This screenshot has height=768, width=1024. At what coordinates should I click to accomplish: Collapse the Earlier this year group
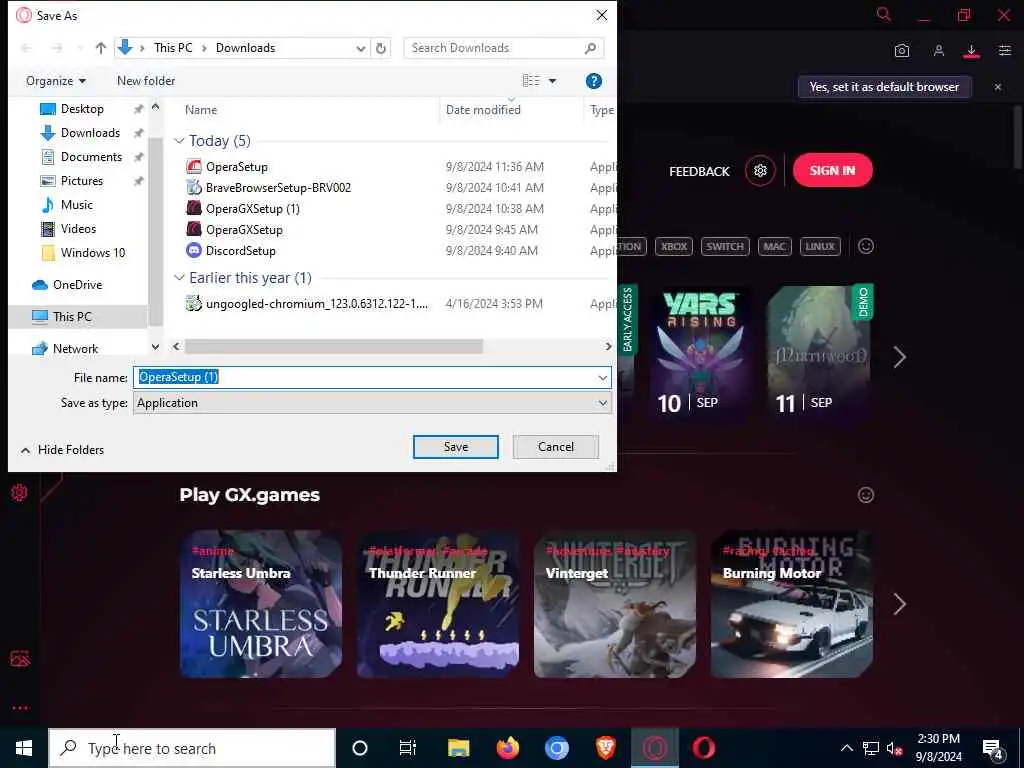[179, 278]
